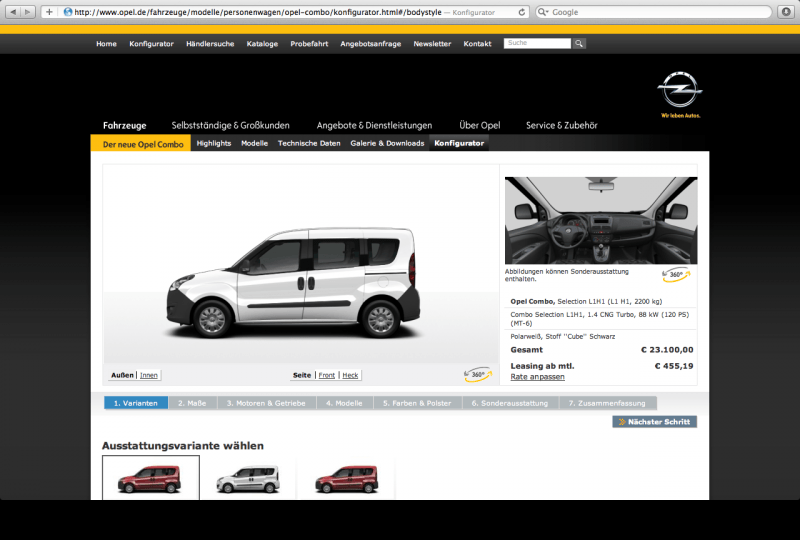Image resolution: width=800 pixels, height=540 pixels.
Task: Select Service & Zubehör section
Action: click(x=562, y=126)
